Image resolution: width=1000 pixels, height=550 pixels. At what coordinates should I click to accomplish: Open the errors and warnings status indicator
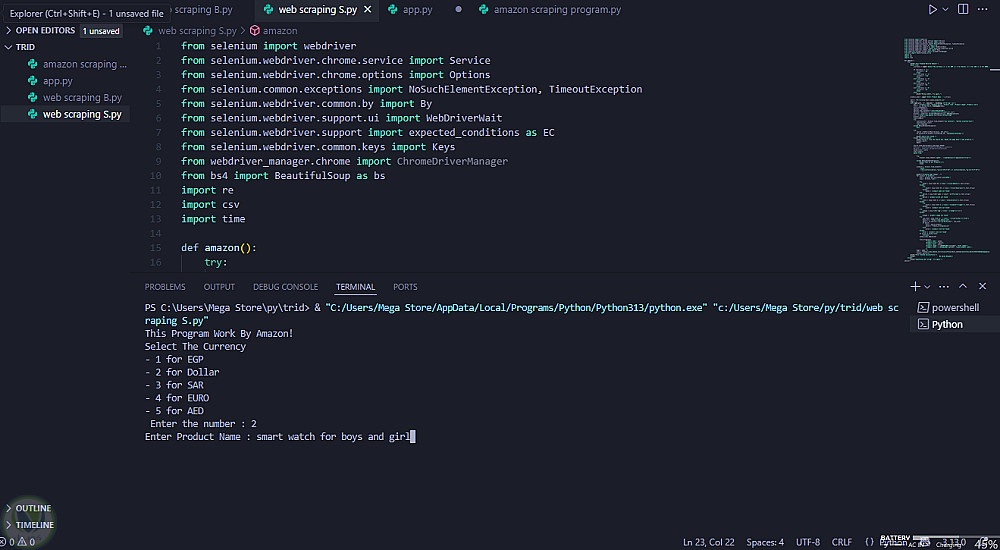17,542
